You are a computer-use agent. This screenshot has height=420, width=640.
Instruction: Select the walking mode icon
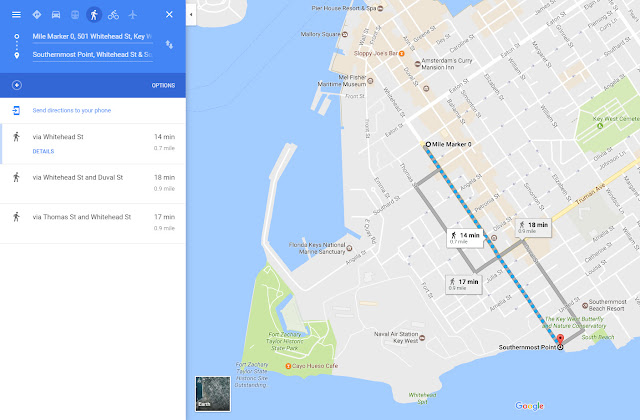click(x=94, y=15)
